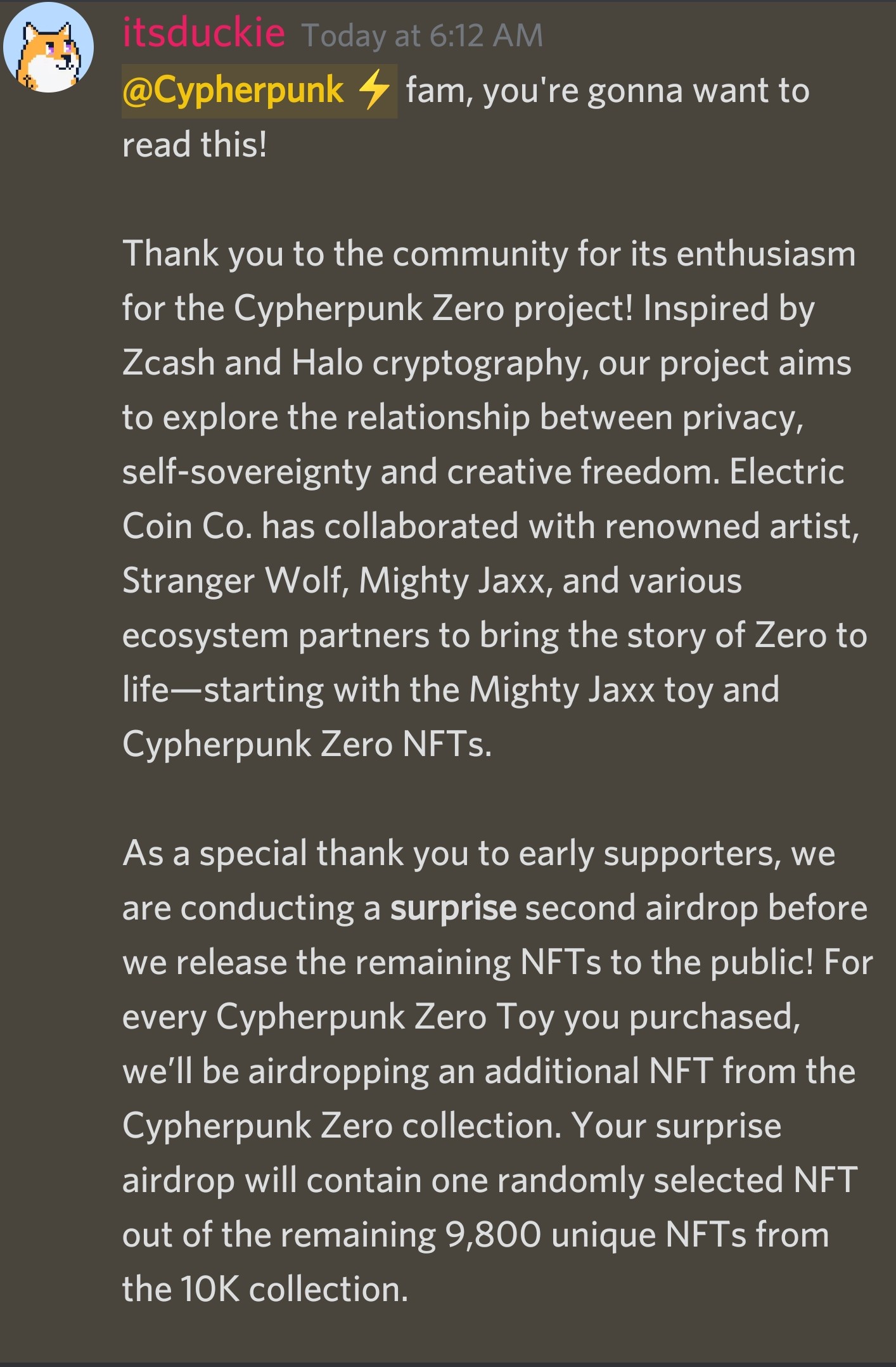Viewport: 896px width, 1367px height.
Task: Click the text "Electric Coin Co."
Action: [483, 499]
